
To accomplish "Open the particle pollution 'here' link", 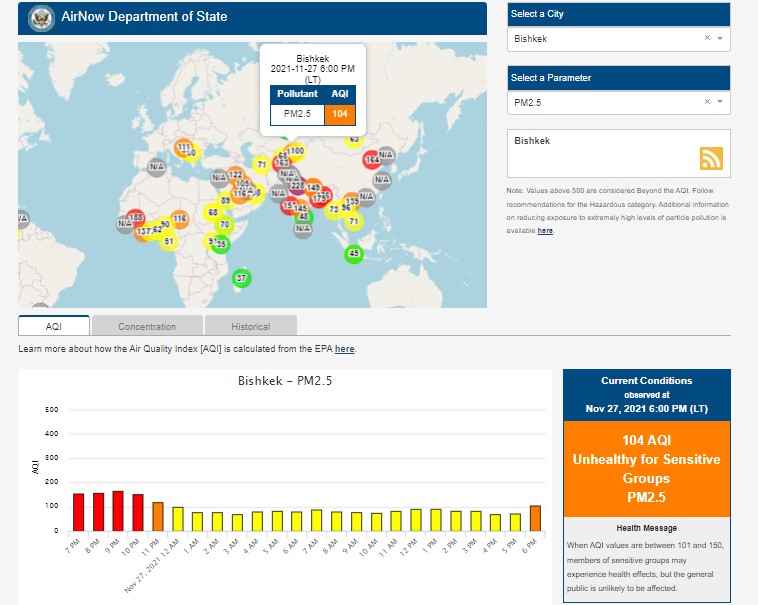I will [x=545, y=231].
